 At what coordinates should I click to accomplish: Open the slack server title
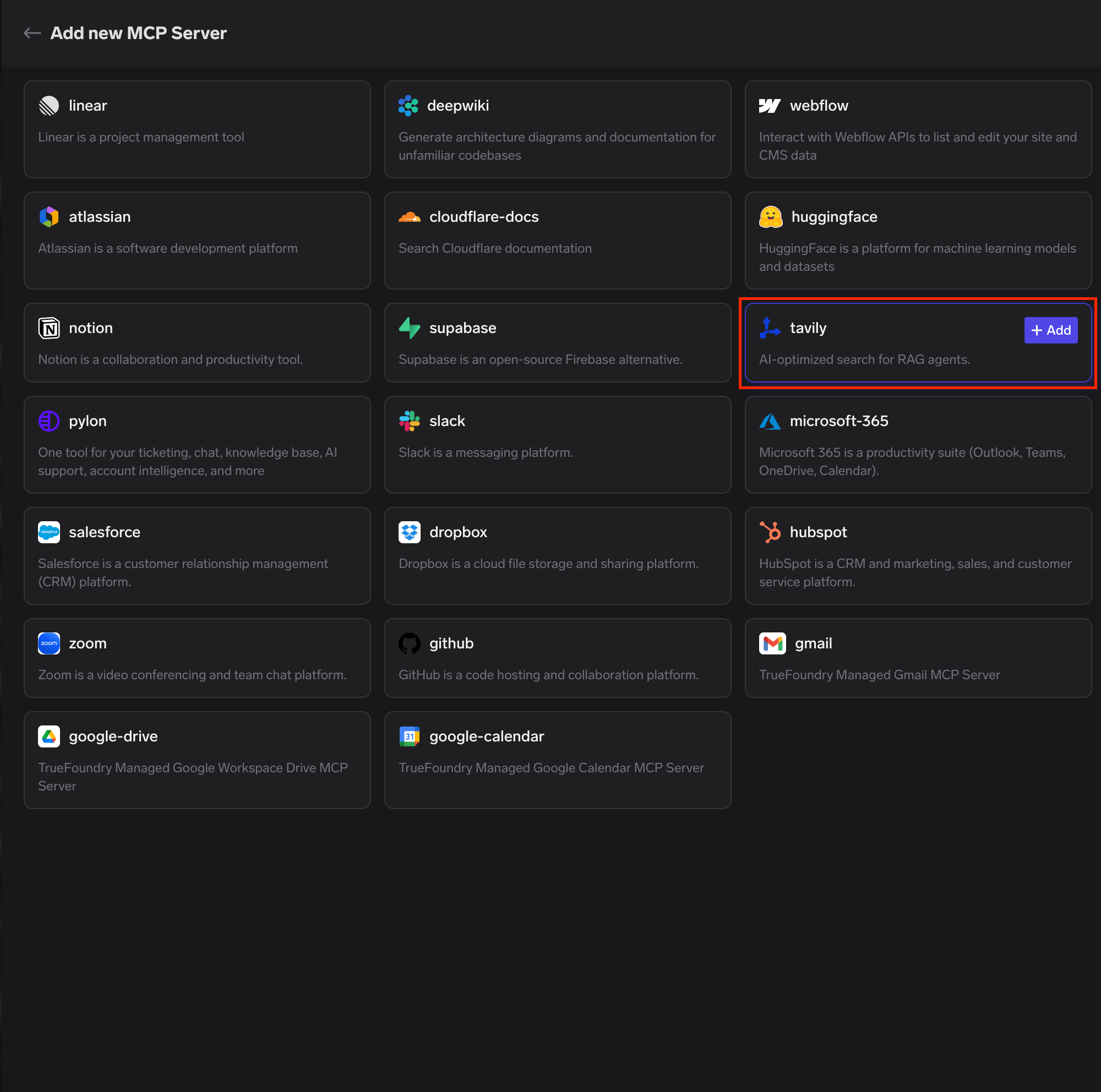click(x=447, y=421)
